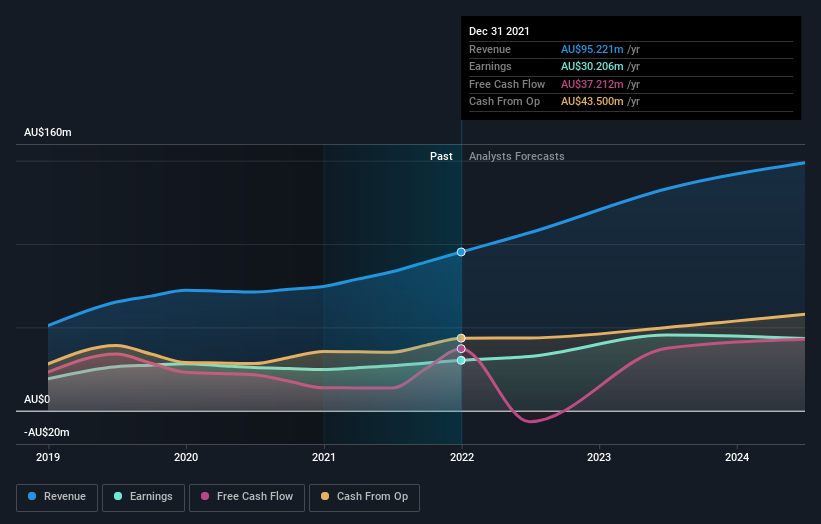Click the teal Earnings data point marker

(x=461, y=360)
